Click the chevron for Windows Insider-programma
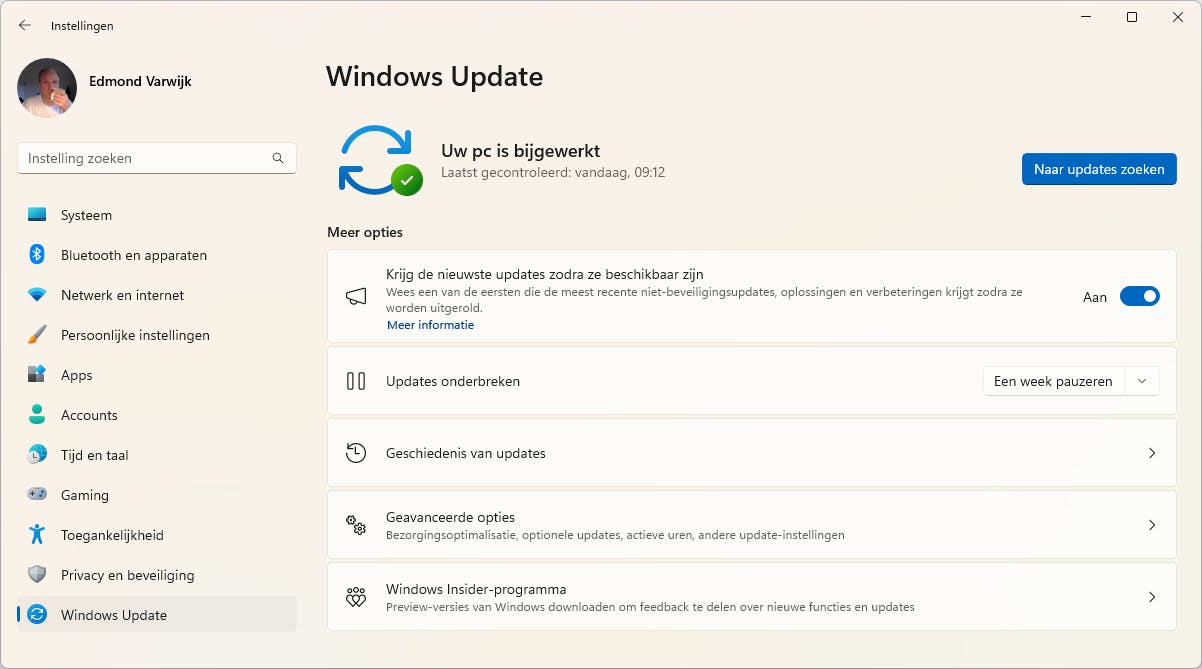The width and height of the screenshot is (1202, 669). pos(1152,597)
